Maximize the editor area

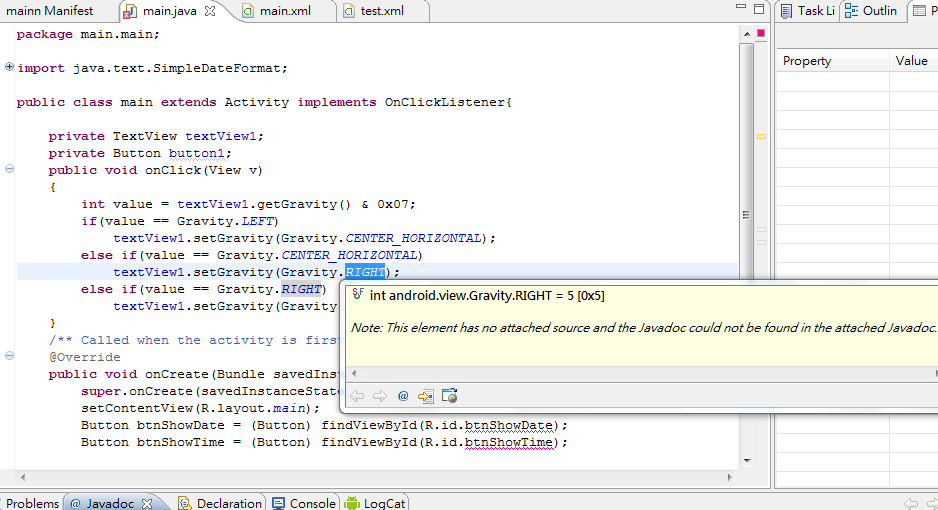tap(759, 9)
